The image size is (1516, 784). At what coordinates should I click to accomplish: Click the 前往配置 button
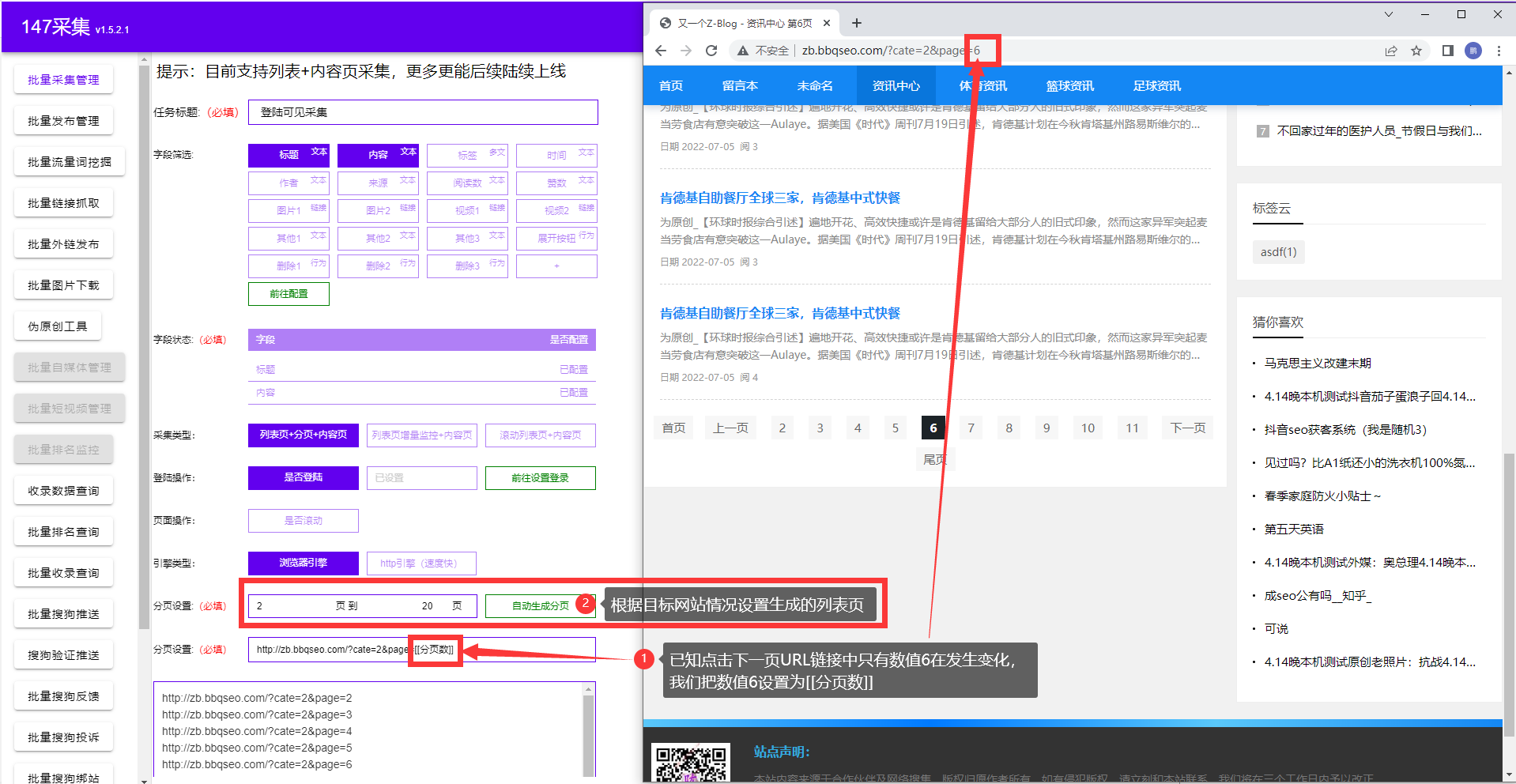[x=288, y=294]
